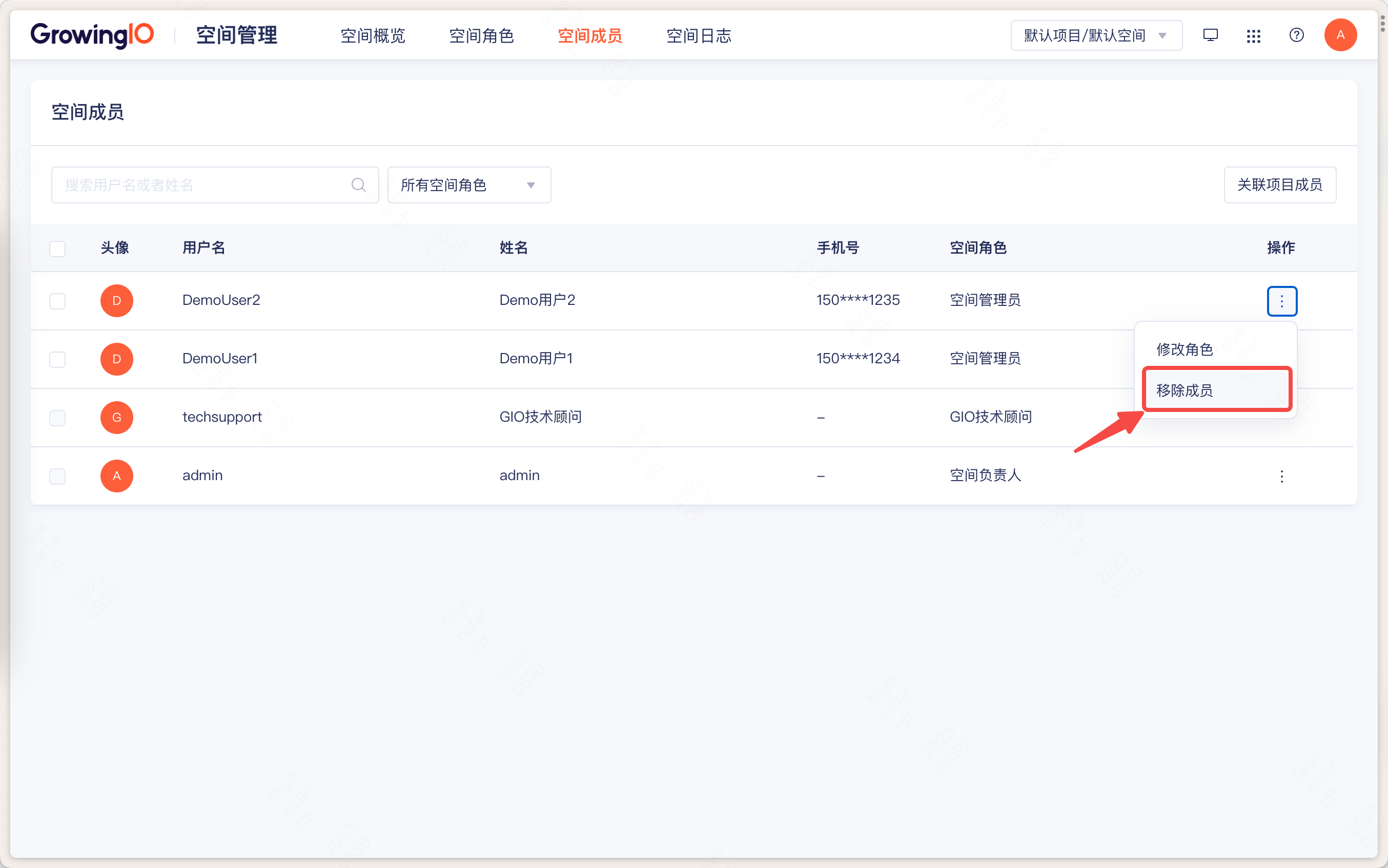1388x868 pixels.
Task: Focus the 搜索用户名或者姓名 search field
Action: 215,185
